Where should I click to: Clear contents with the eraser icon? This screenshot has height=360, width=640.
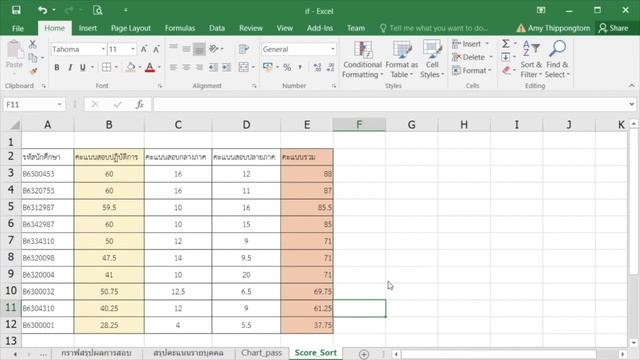pyautogui.click(x=506, y=71)
